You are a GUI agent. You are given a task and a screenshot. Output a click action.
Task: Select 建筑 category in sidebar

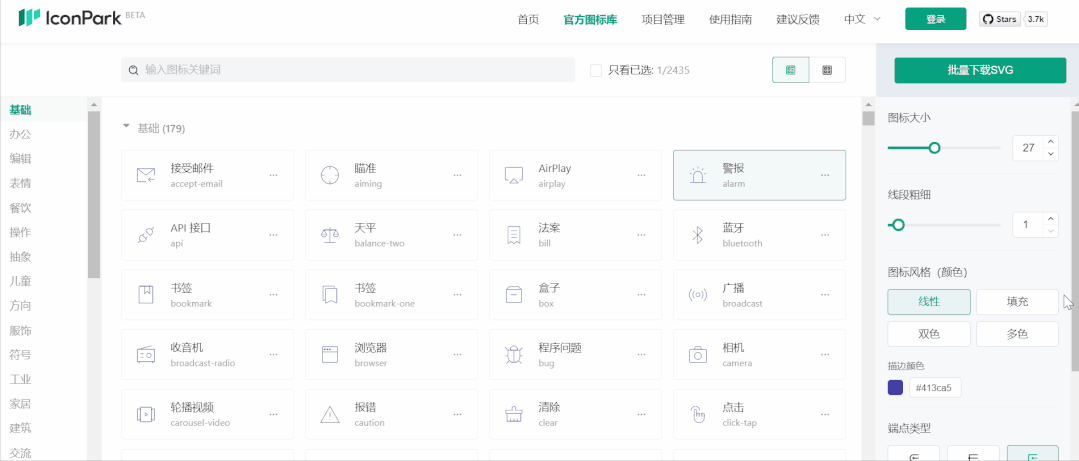coord(20,428)
